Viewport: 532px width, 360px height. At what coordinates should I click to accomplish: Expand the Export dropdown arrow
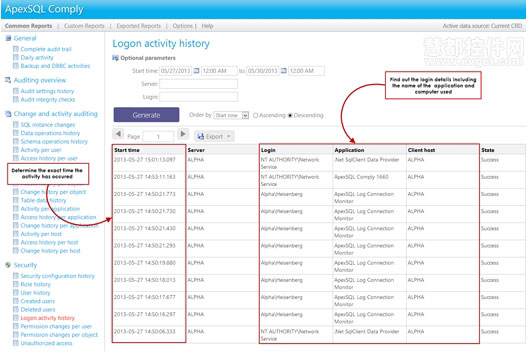click(228, 136)
